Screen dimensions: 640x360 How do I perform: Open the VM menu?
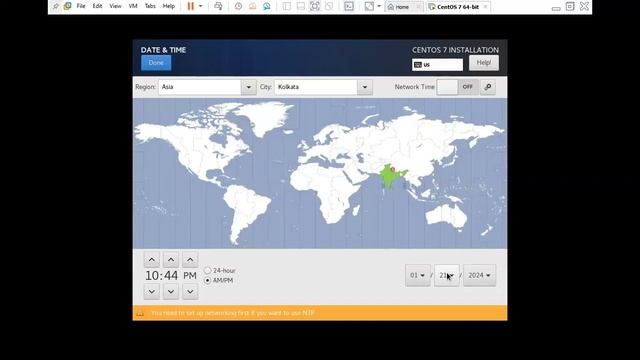coord(133,6)
